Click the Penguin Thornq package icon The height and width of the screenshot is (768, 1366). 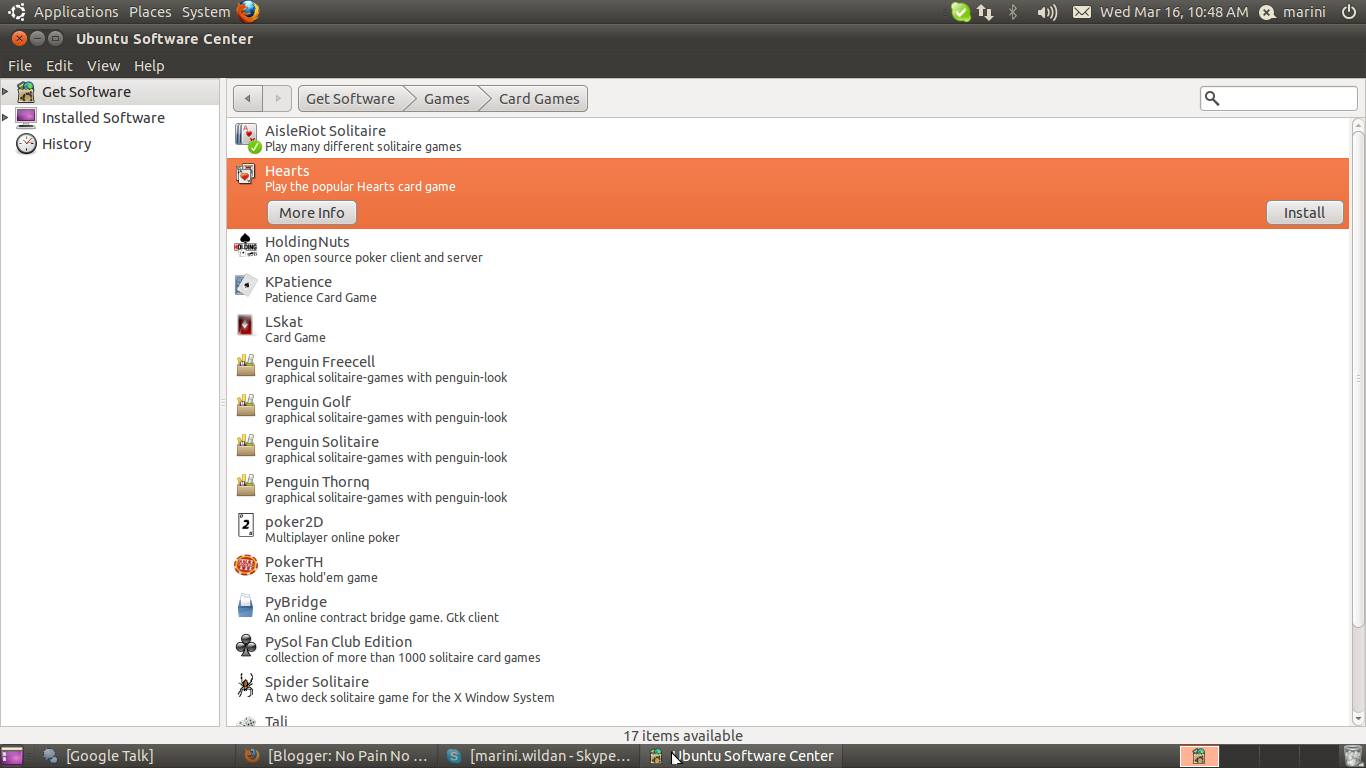(x=245, y=485)
